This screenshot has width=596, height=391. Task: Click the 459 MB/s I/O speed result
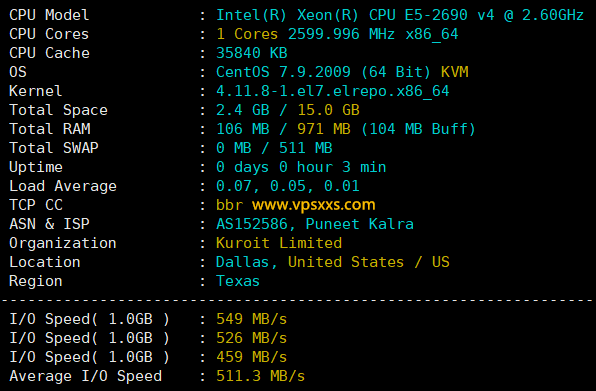[252, 357]
